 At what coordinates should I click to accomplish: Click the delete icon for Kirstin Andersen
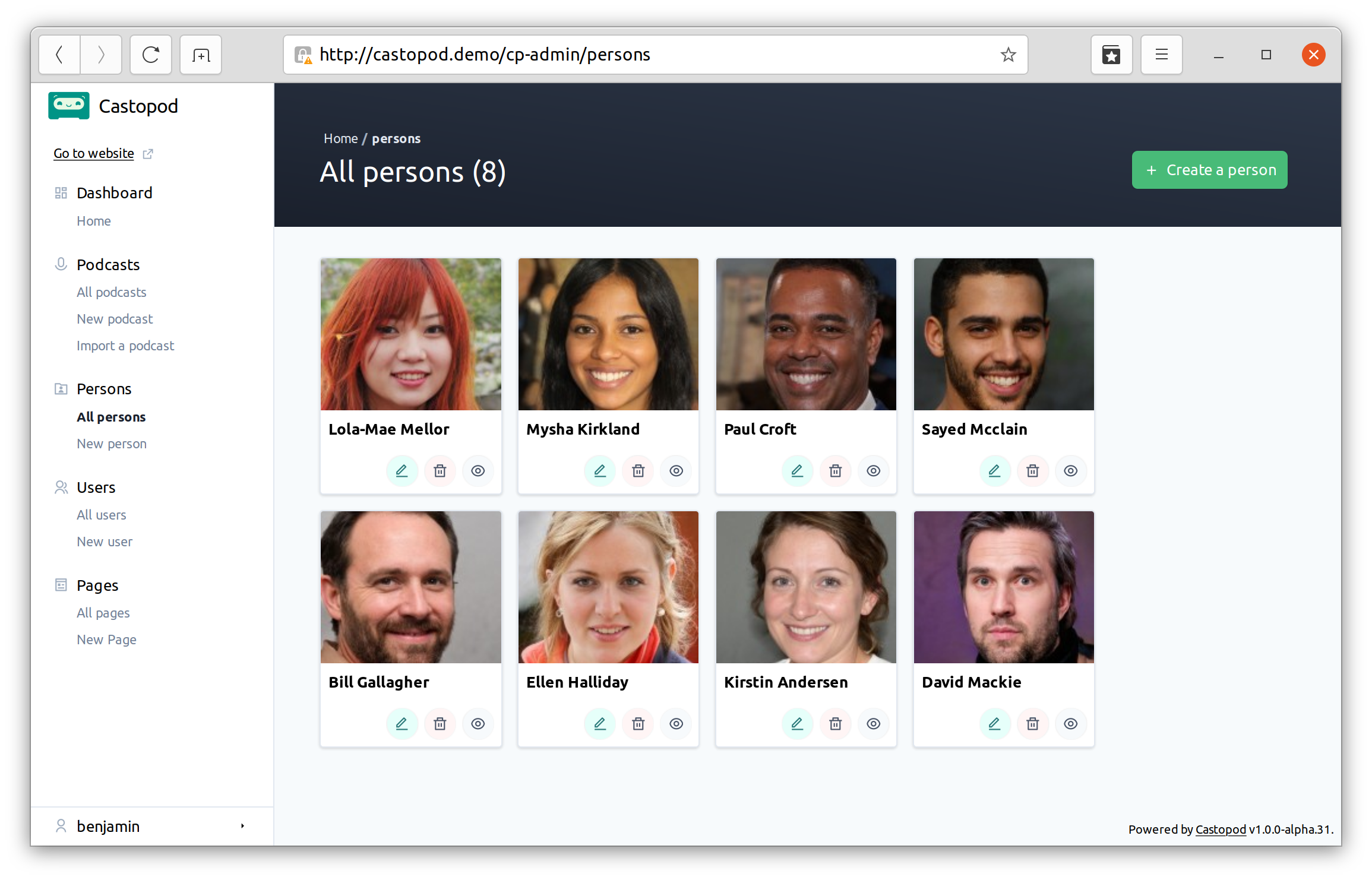(836, 722)
